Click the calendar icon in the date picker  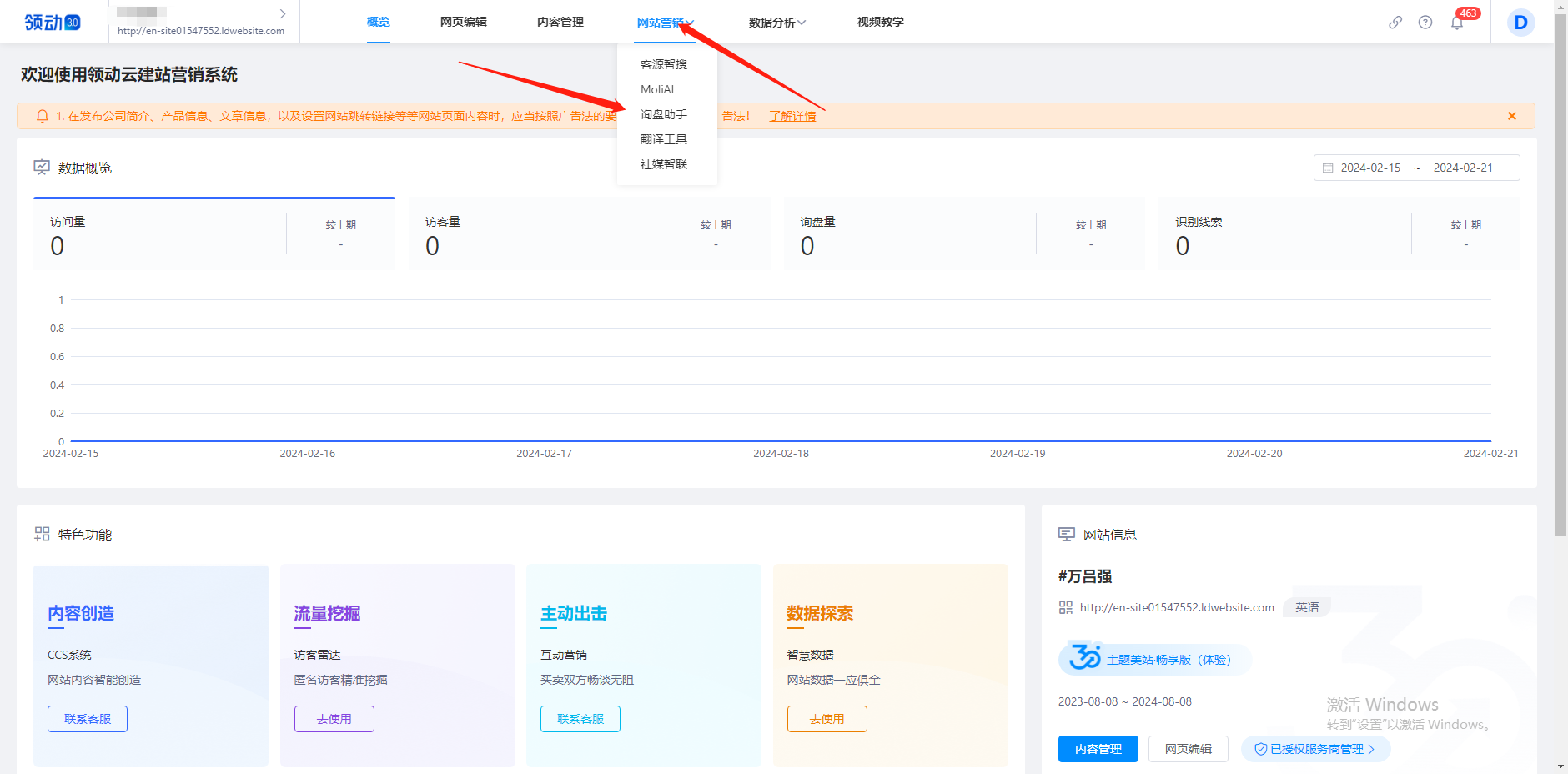pos(1328,168)
